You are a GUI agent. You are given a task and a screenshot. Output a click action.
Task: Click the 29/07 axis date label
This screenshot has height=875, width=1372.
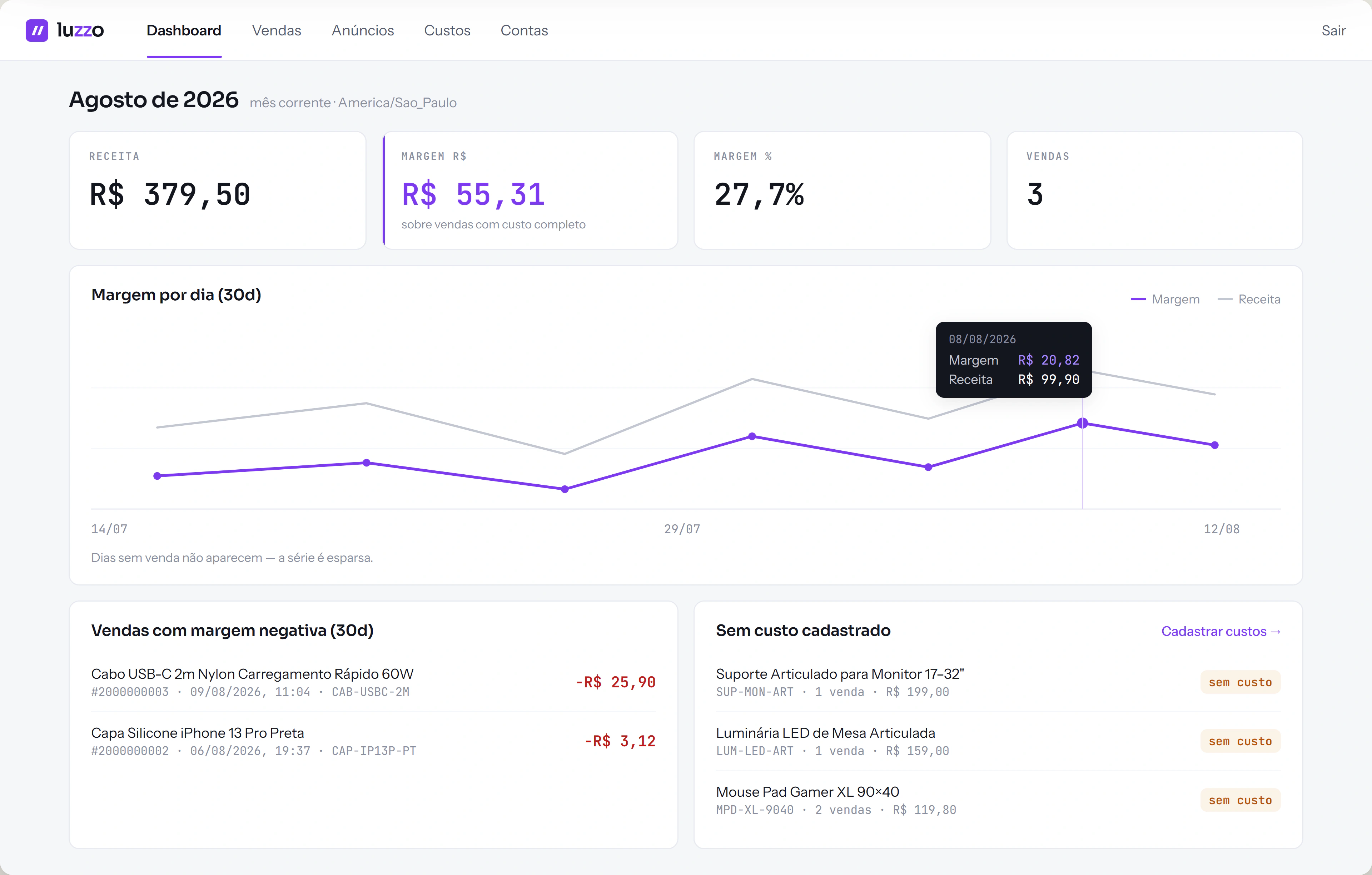[682, 529]
